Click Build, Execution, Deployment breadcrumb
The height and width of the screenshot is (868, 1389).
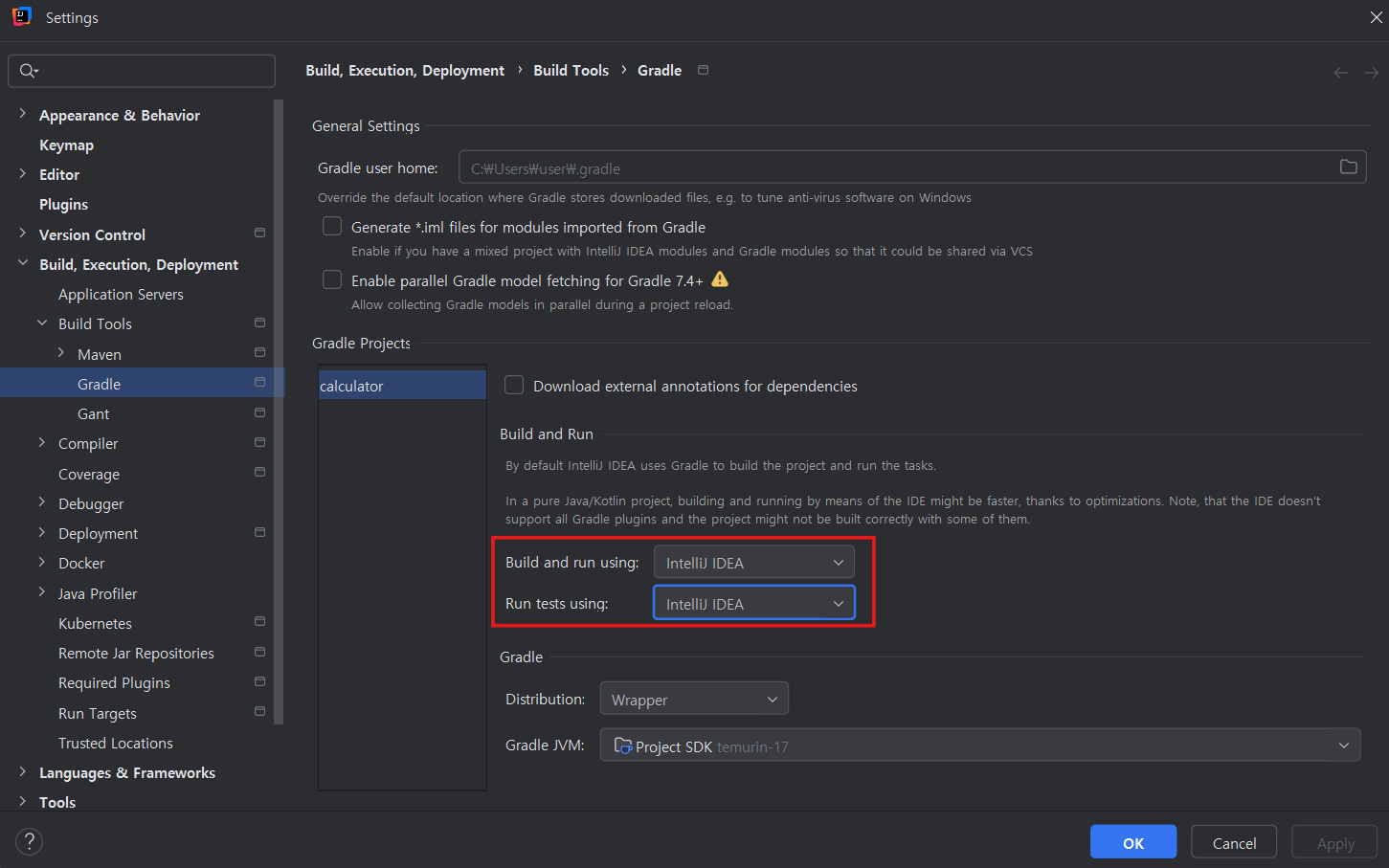pos(405,70)
